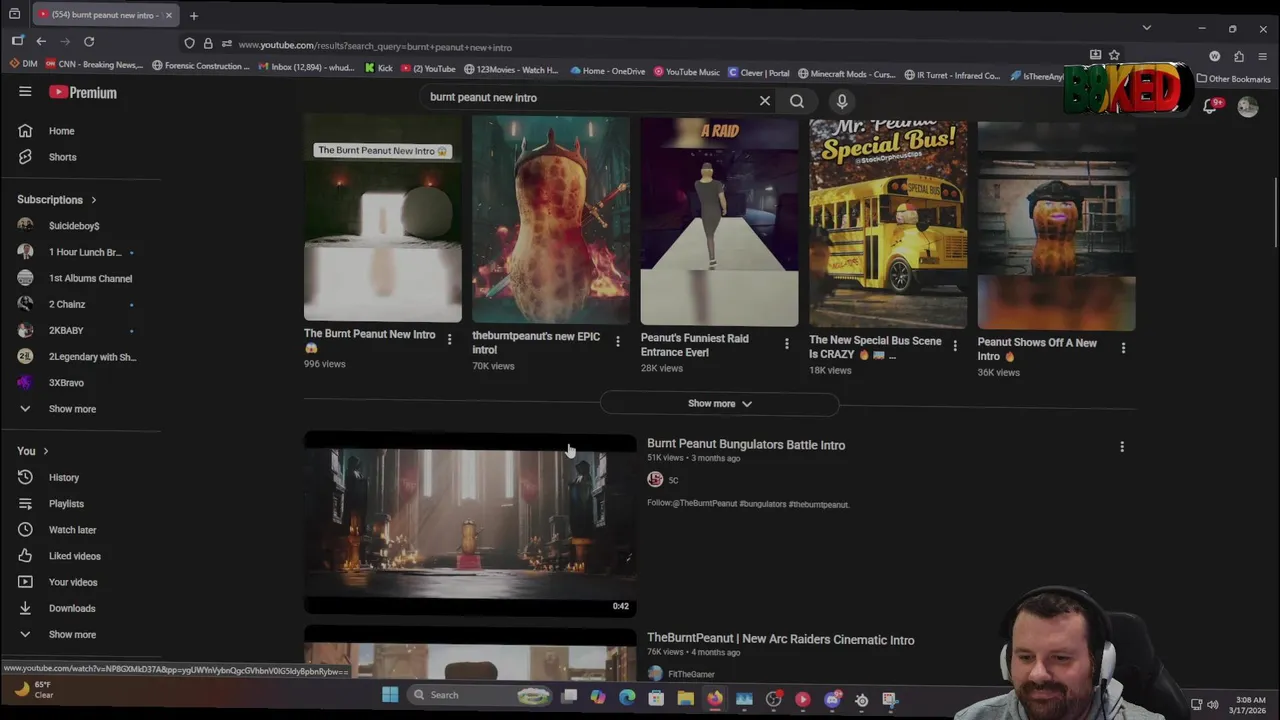Expand the Subscriptions section chevron
1280x720 pixels.
(x=94, y=200)
